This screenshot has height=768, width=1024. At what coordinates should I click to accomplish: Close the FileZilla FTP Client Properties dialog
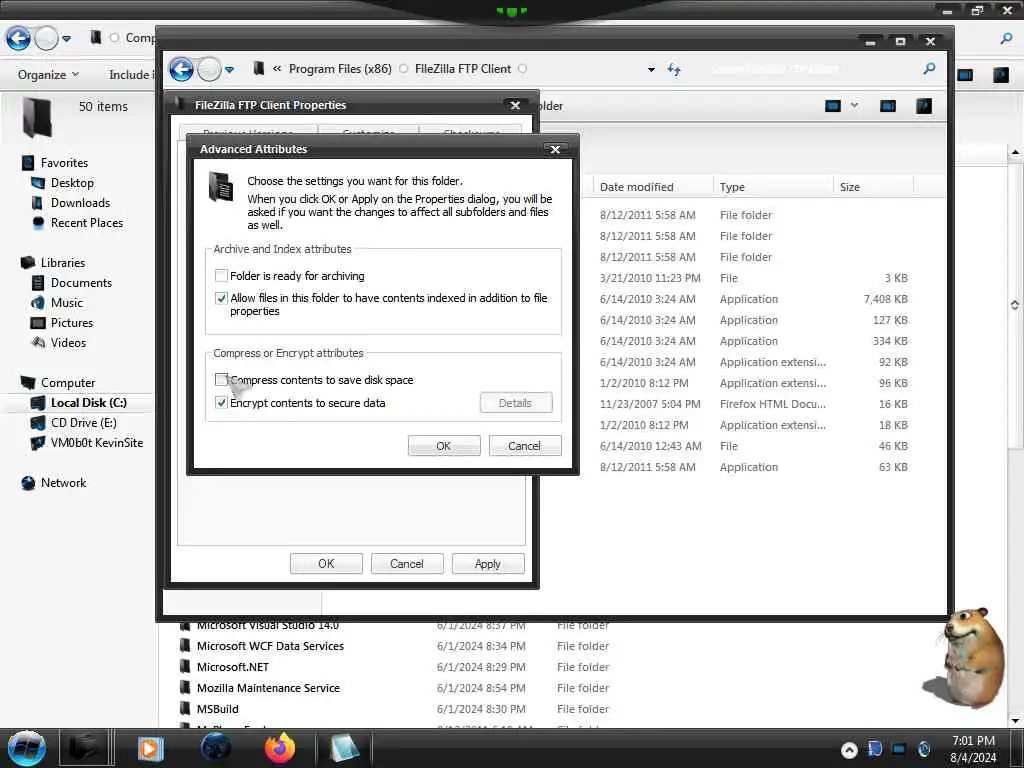515,105
